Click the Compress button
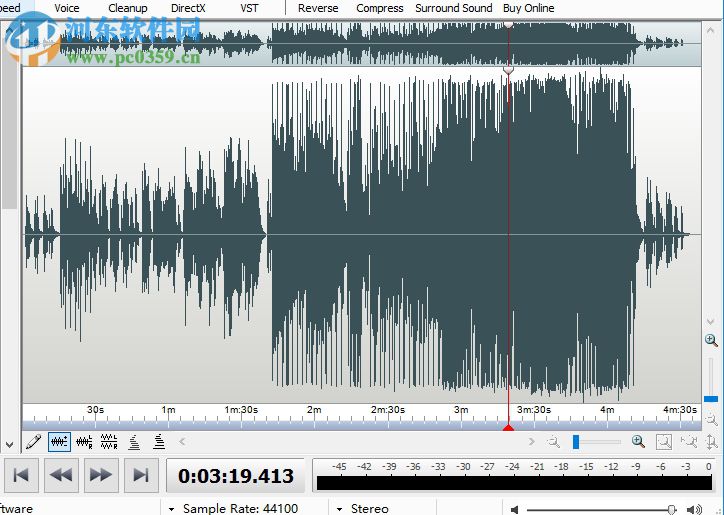Viewport: 724px width, 515px height. tap(380, 8)
